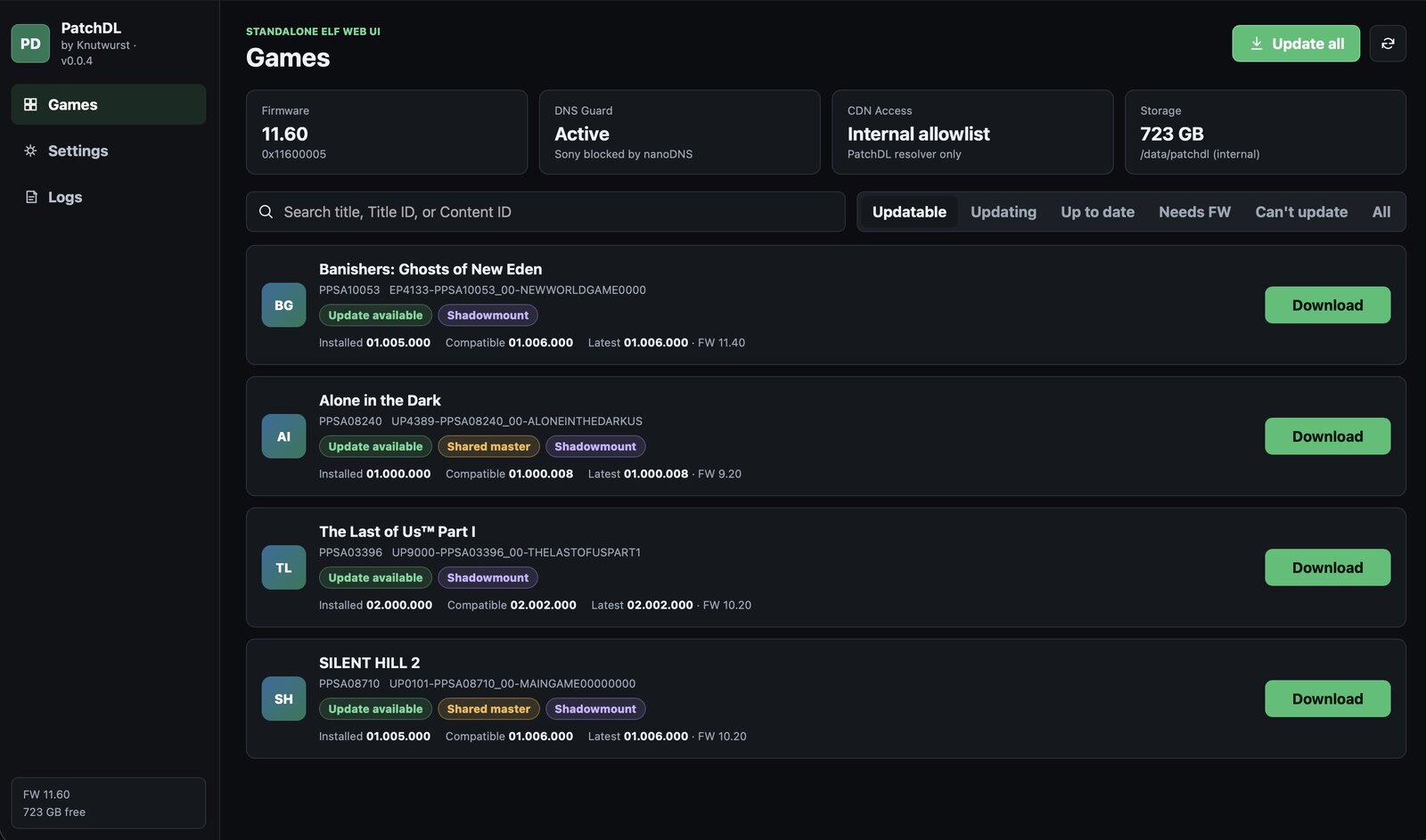Click Shared master badge on SILENT HILL 2
The height and width of the screenshot is (840, 1426).
[x=488, y=709]
